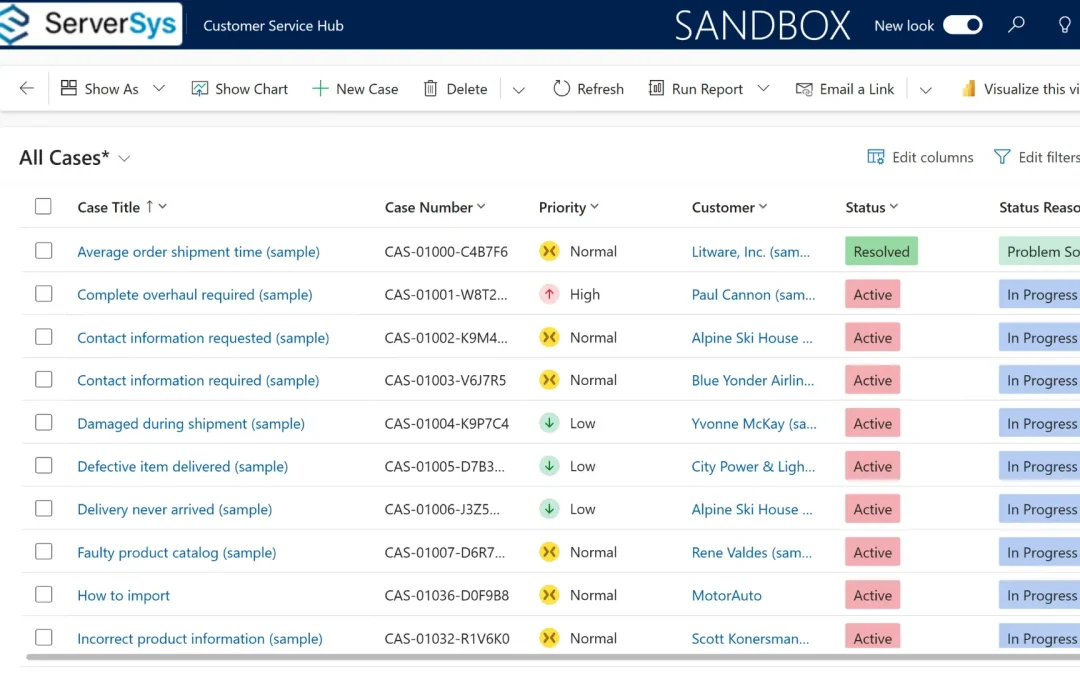Click the Customer Service Hub app name
This screenshot has height=675, width=1080.
tap(273, 25)
